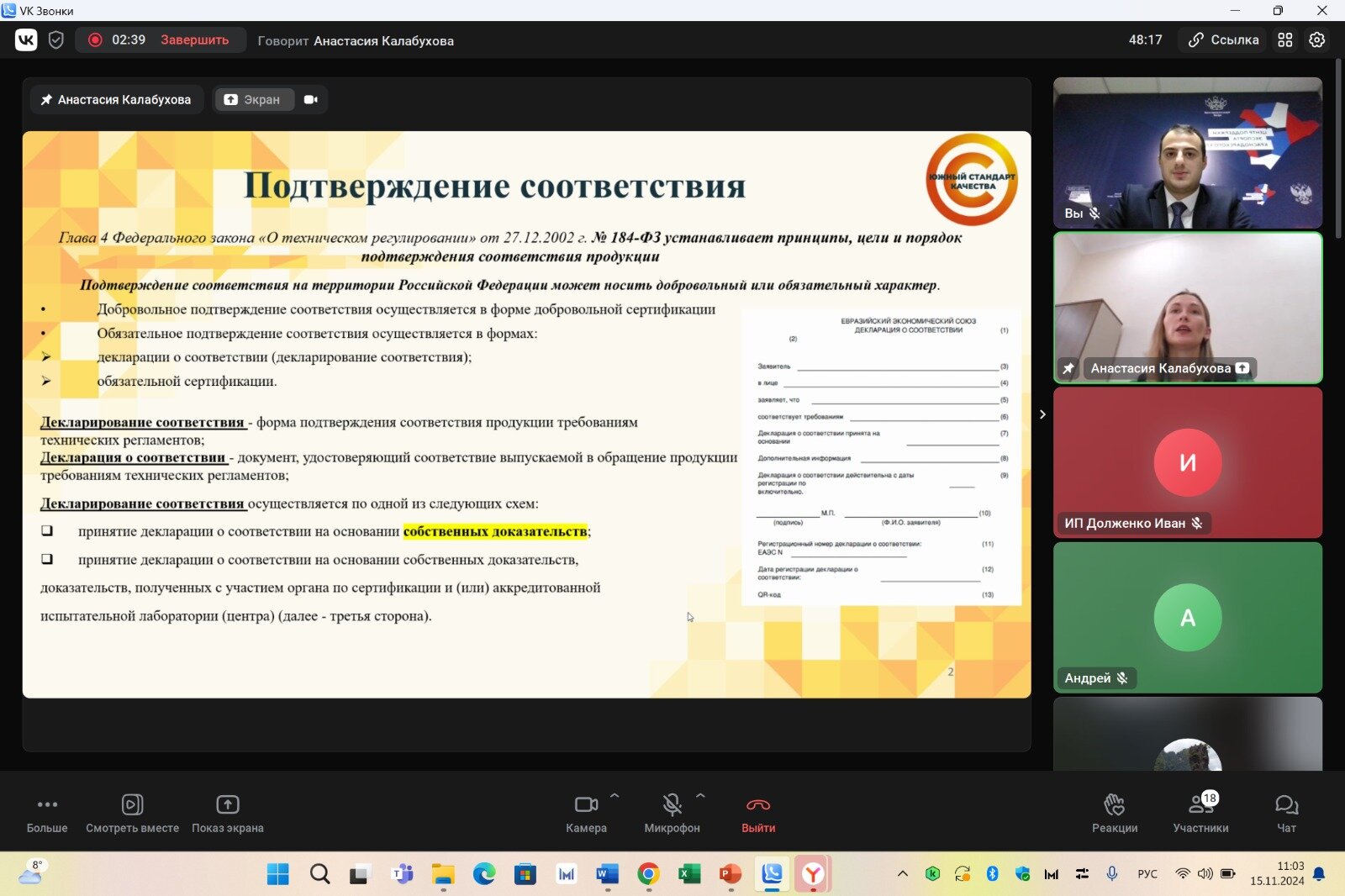The image size is (1345, 896).
Task: Open call settings gear
Action: click(x=1316, y=40)
